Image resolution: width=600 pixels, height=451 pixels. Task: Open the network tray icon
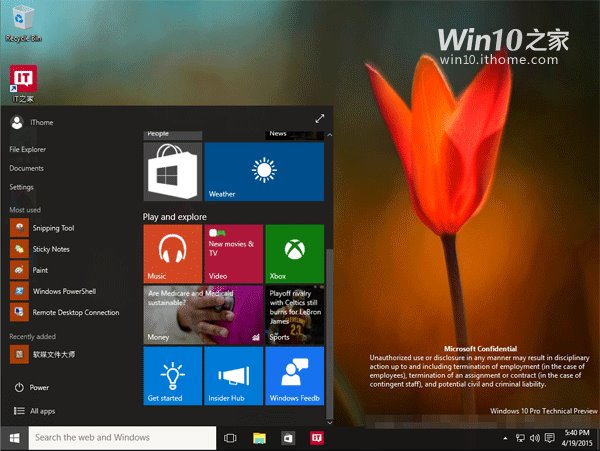520,438
